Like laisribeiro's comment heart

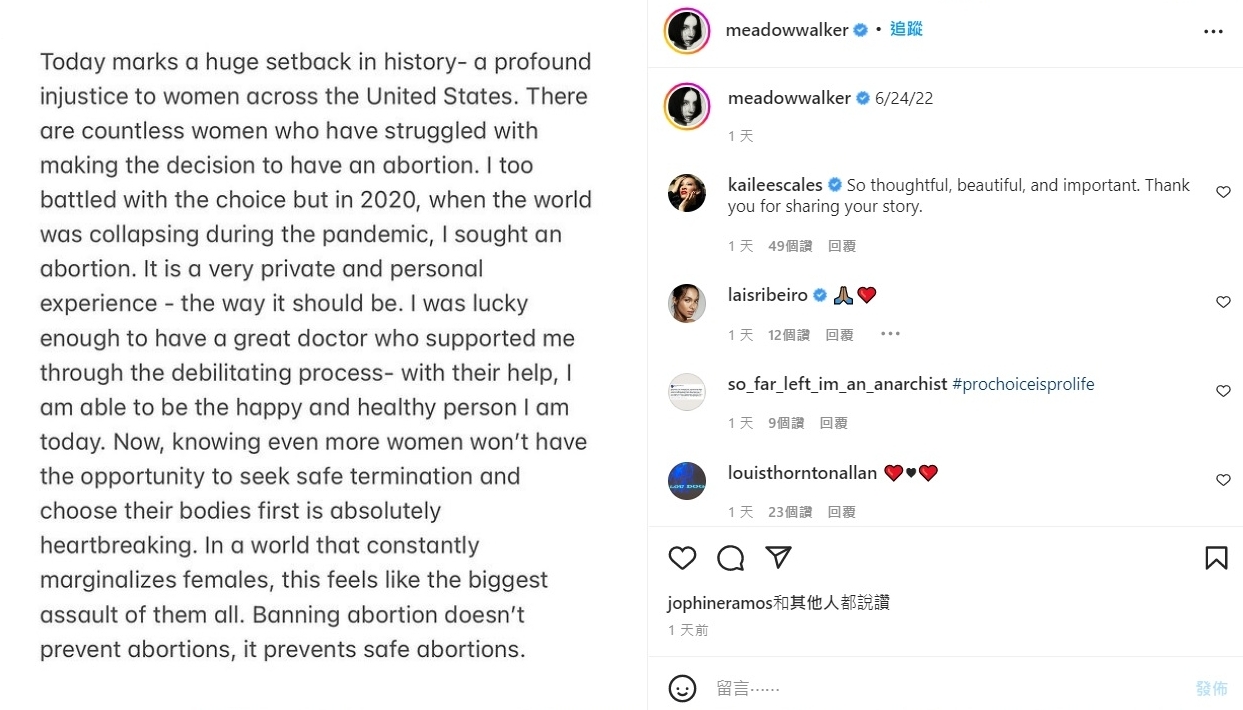pyautogui.click(x=1223, y=302)
